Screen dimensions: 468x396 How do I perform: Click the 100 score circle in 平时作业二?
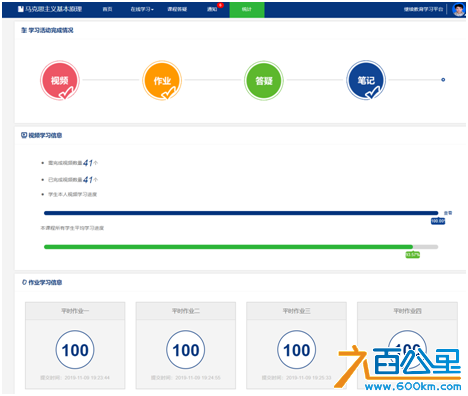[x=186, y=350]
